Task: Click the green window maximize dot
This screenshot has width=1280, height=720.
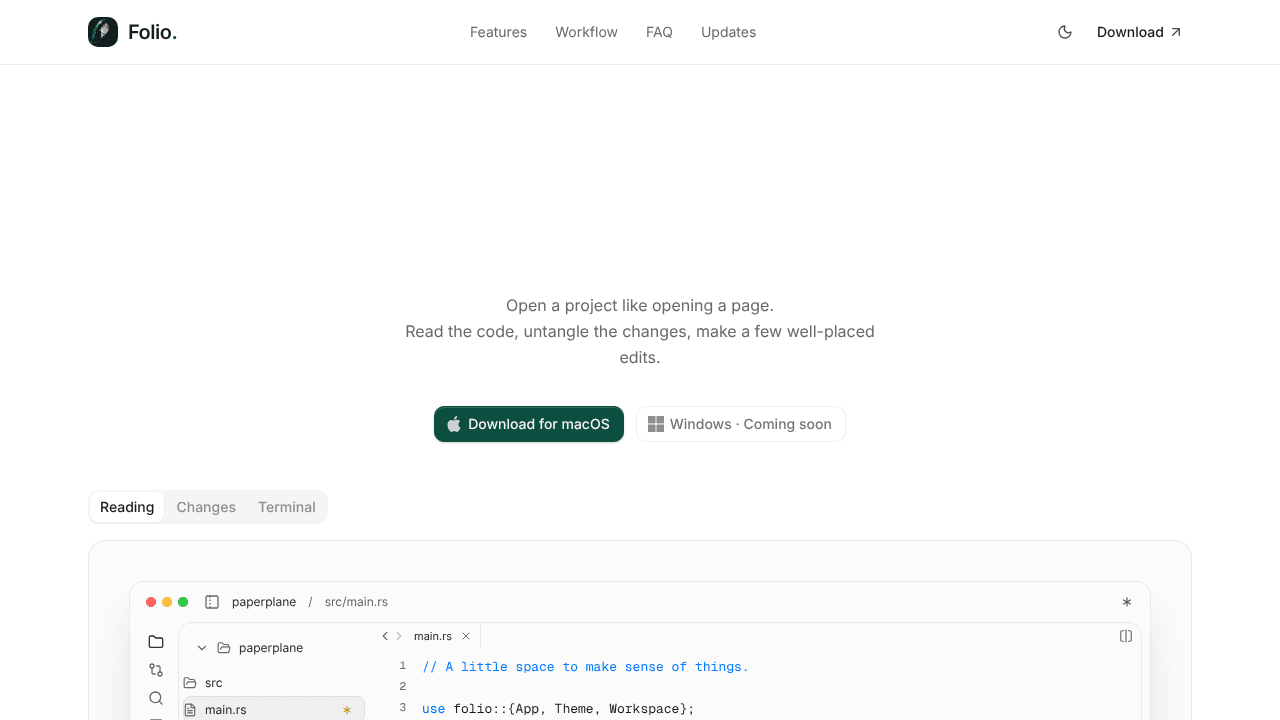Action: 183,602
